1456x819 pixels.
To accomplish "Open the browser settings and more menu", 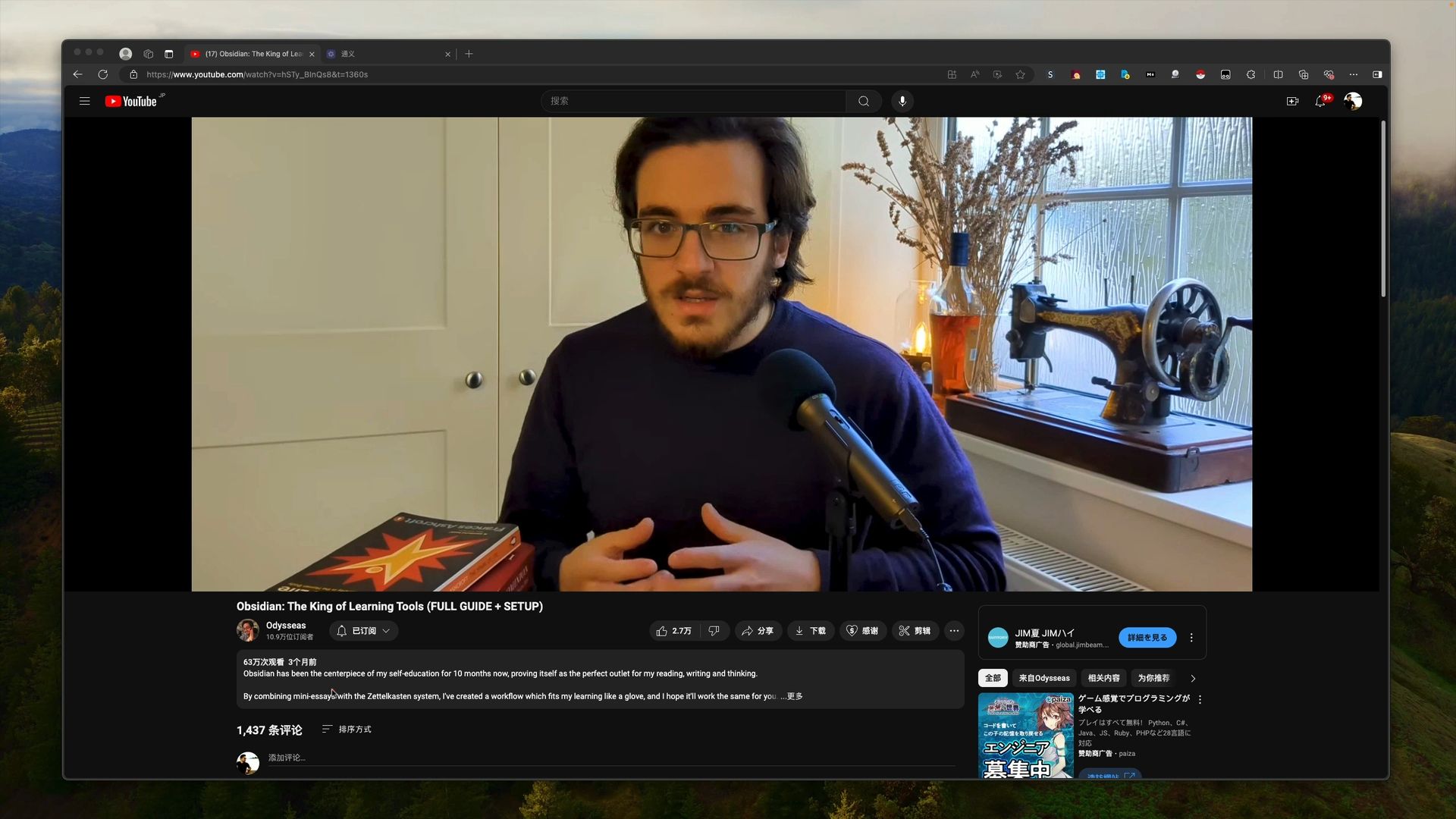I will click(x=1354, y=74).
